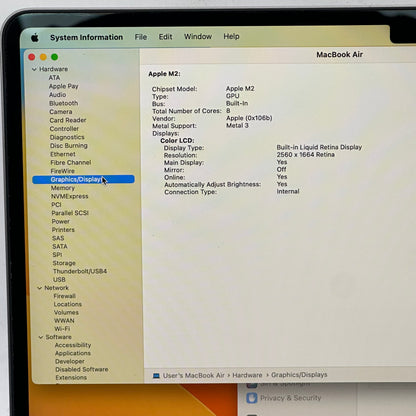This screenshot has width=416, height=416.
Task: Select Locations under Network
Action: pos(68,304)
